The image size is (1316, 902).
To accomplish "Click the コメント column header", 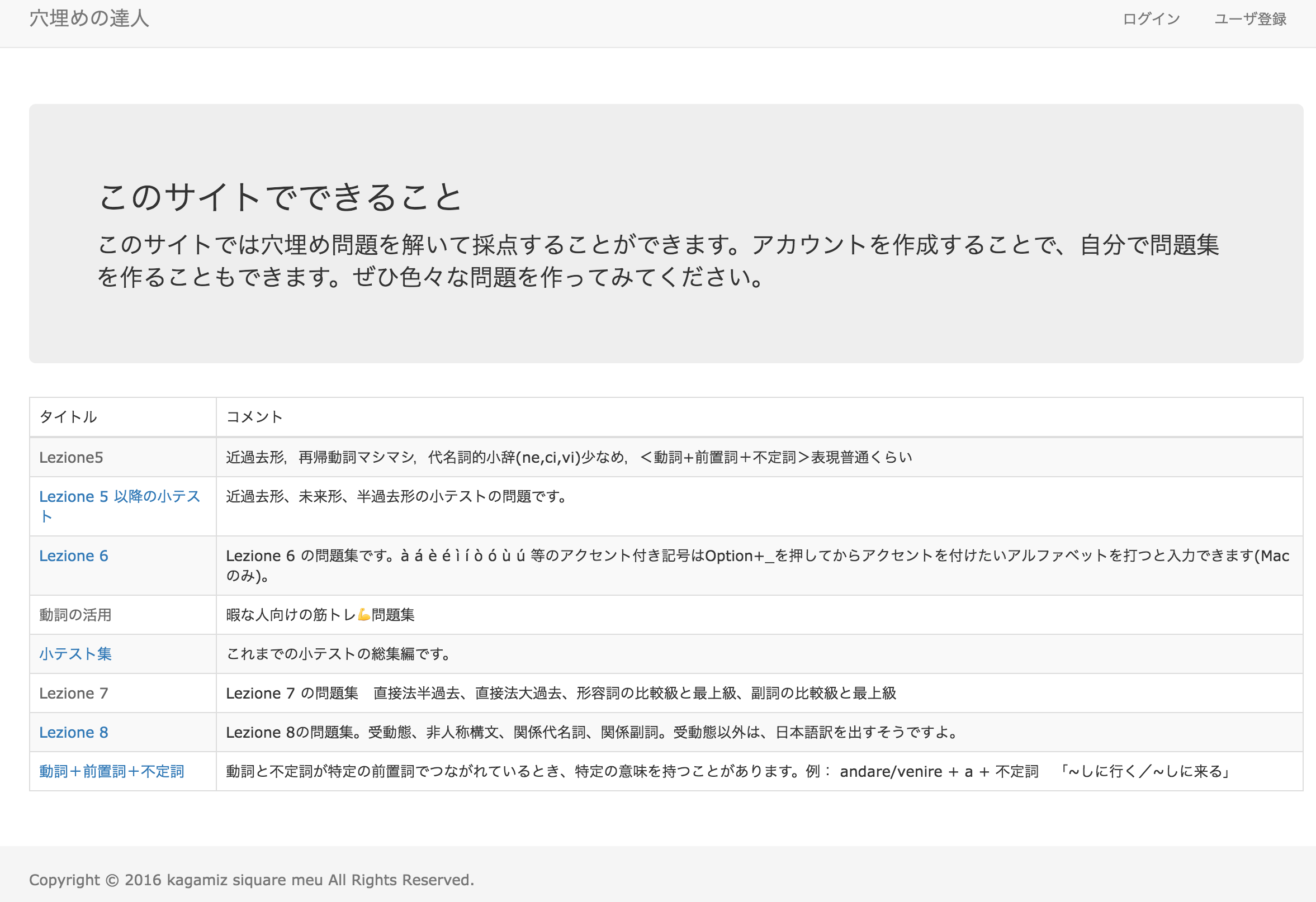I will (254, 417).
